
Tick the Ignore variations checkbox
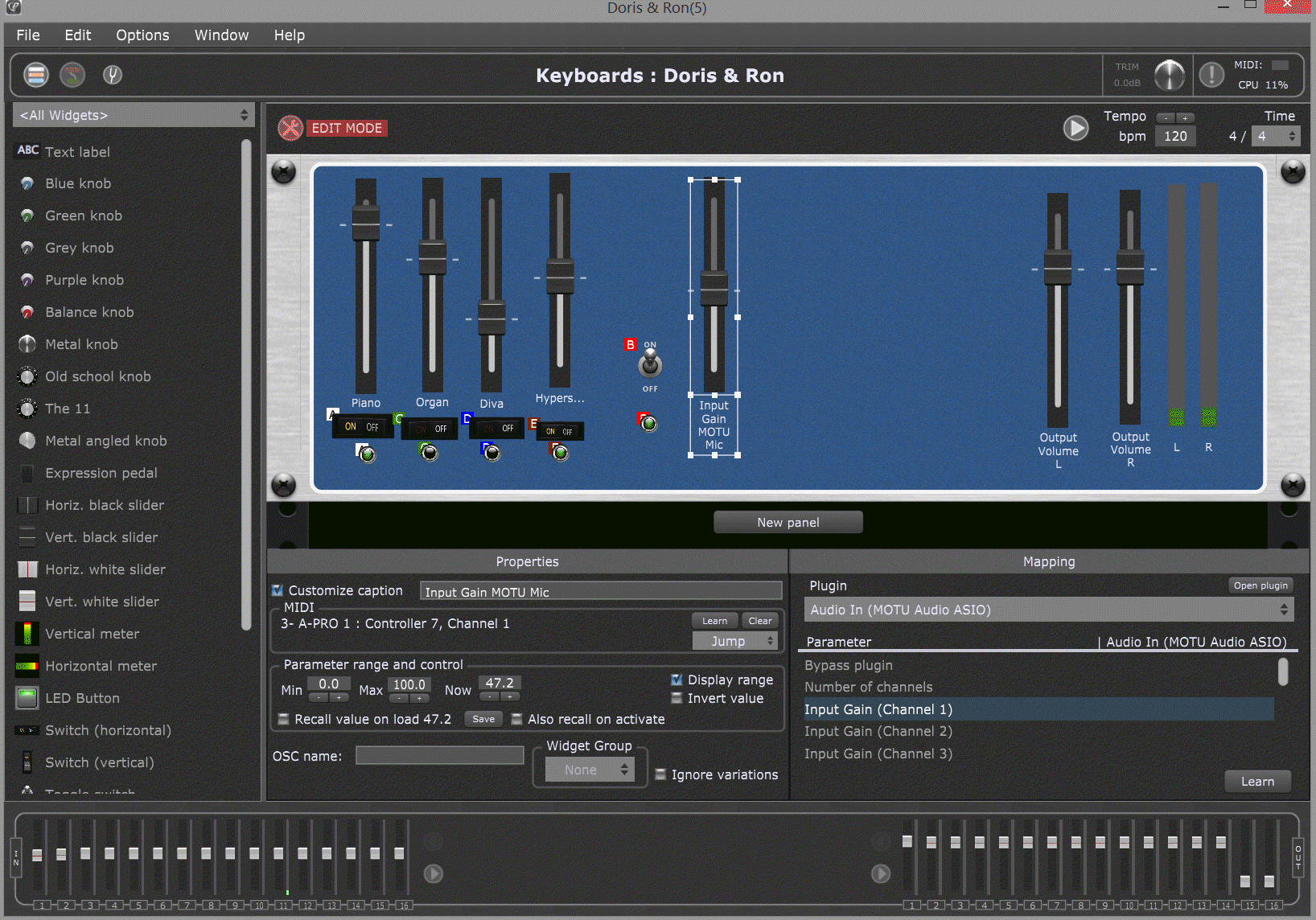tap(660, 774)
